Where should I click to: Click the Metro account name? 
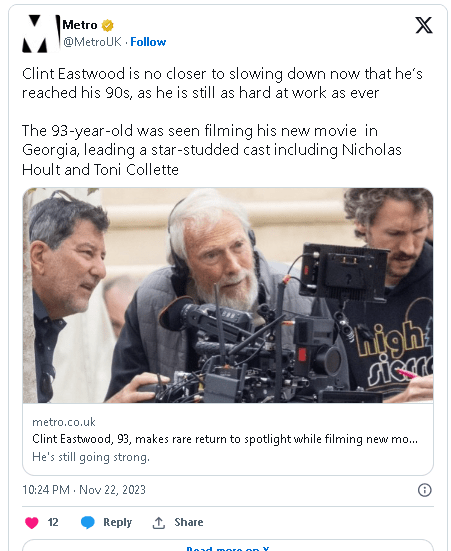click(80, 25)
